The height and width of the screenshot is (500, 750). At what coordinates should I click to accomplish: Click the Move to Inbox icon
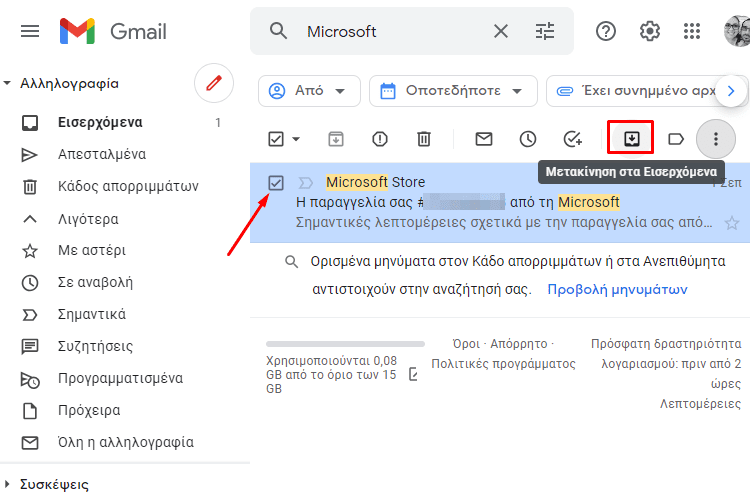[632, 139]
